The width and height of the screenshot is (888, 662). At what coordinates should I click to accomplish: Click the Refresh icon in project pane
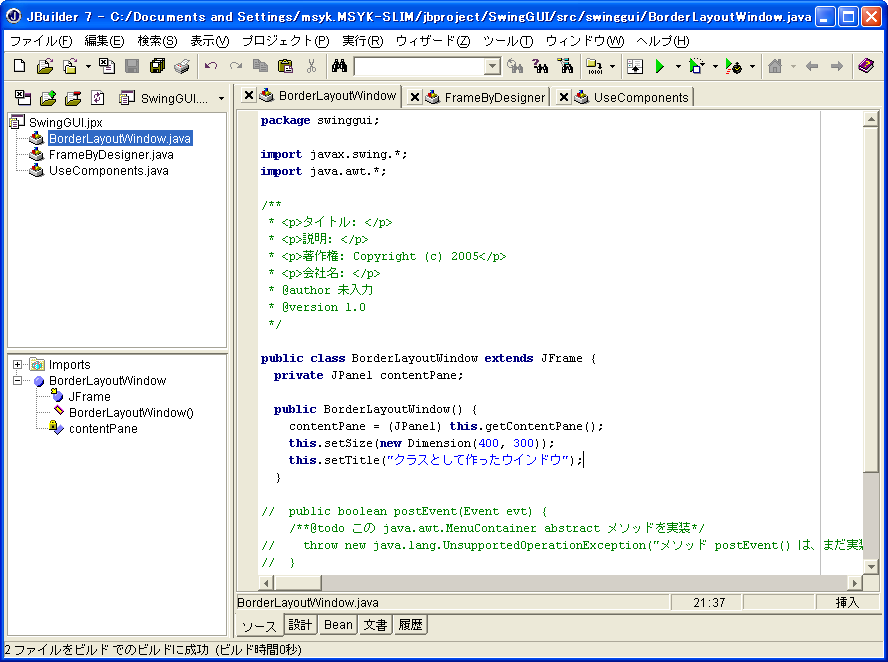tap(97, 98)
